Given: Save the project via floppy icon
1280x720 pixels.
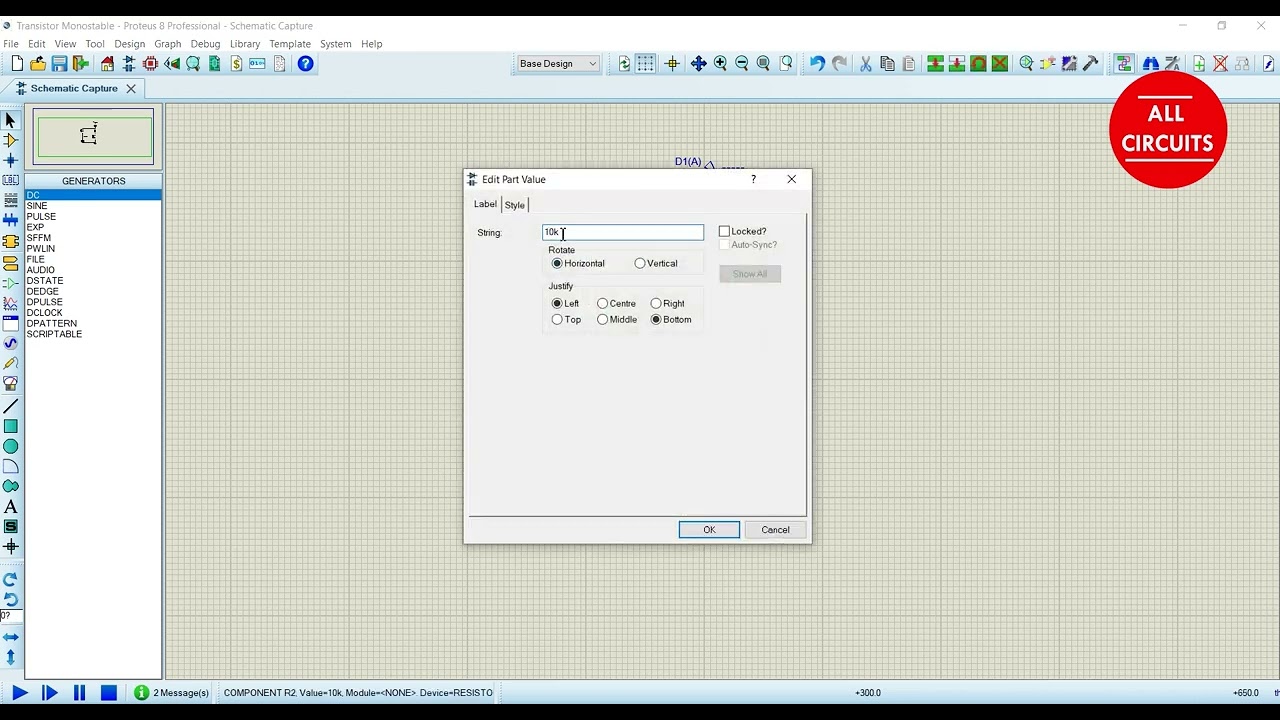Looking at the screenshot, I should [59, 64].
